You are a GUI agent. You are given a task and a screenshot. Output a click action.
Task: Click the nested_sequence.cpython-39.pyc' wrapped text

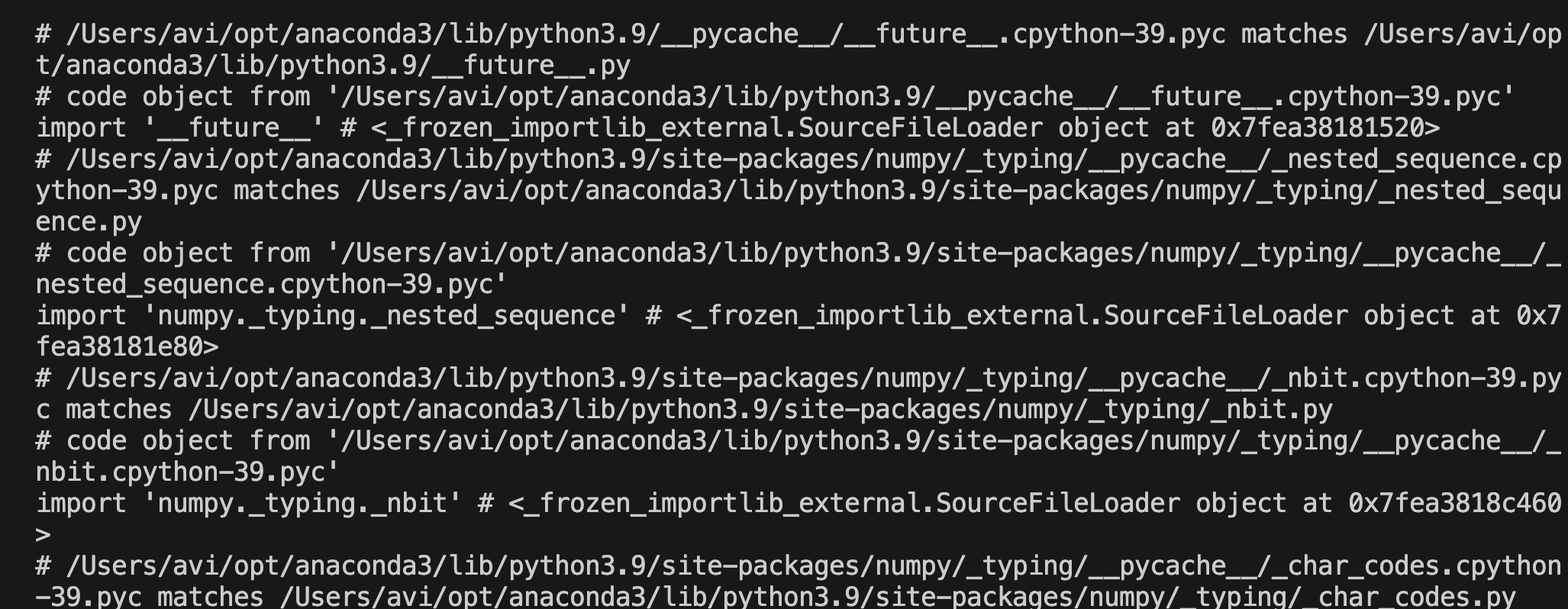click(x=272, y=285)
